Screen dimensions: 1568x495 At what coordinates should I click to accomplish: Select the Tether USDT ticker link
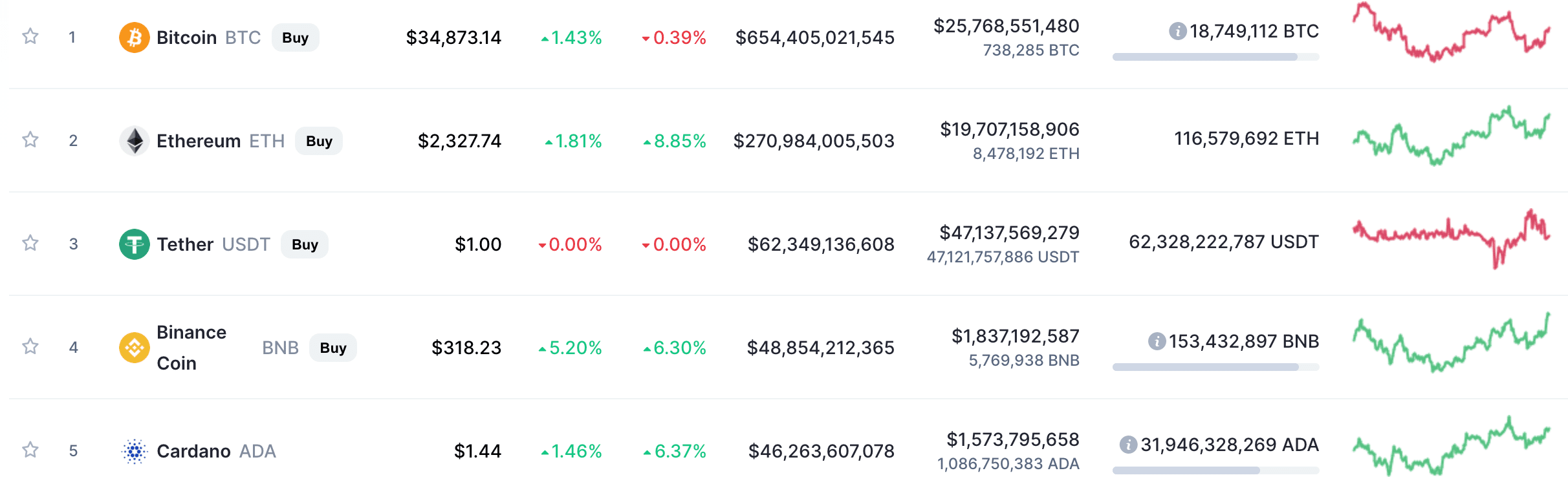(246, 244)
